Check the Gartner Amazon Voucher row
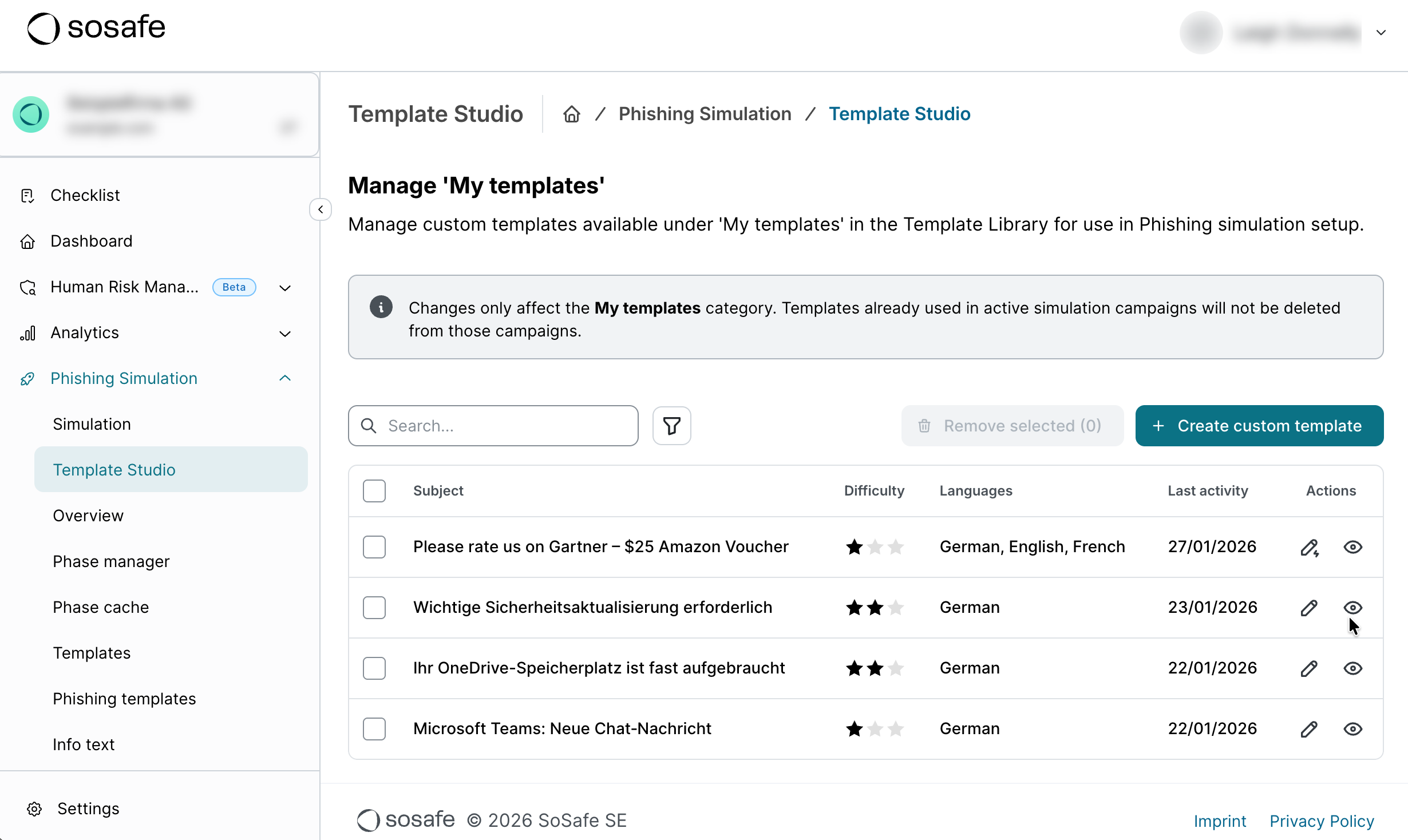The image size is (1408, 840). [374, 547]
